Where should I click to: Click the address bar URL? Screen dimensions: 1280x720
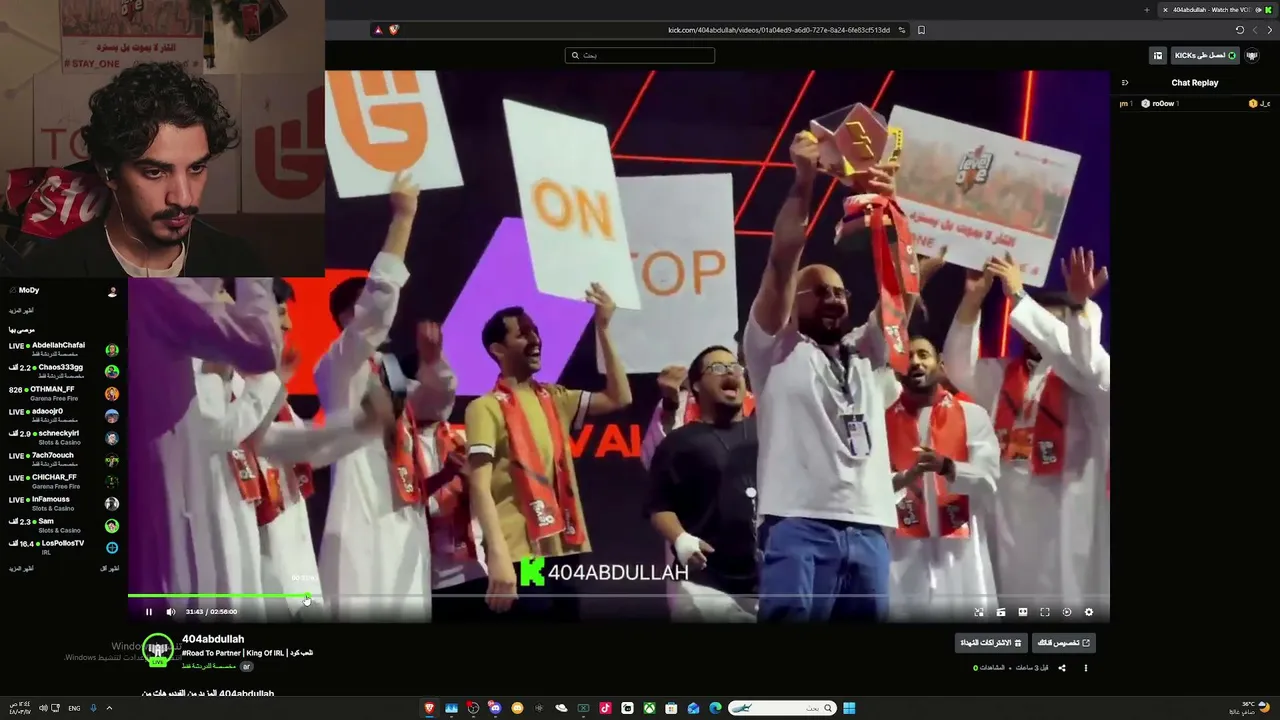tap(779, 30)
